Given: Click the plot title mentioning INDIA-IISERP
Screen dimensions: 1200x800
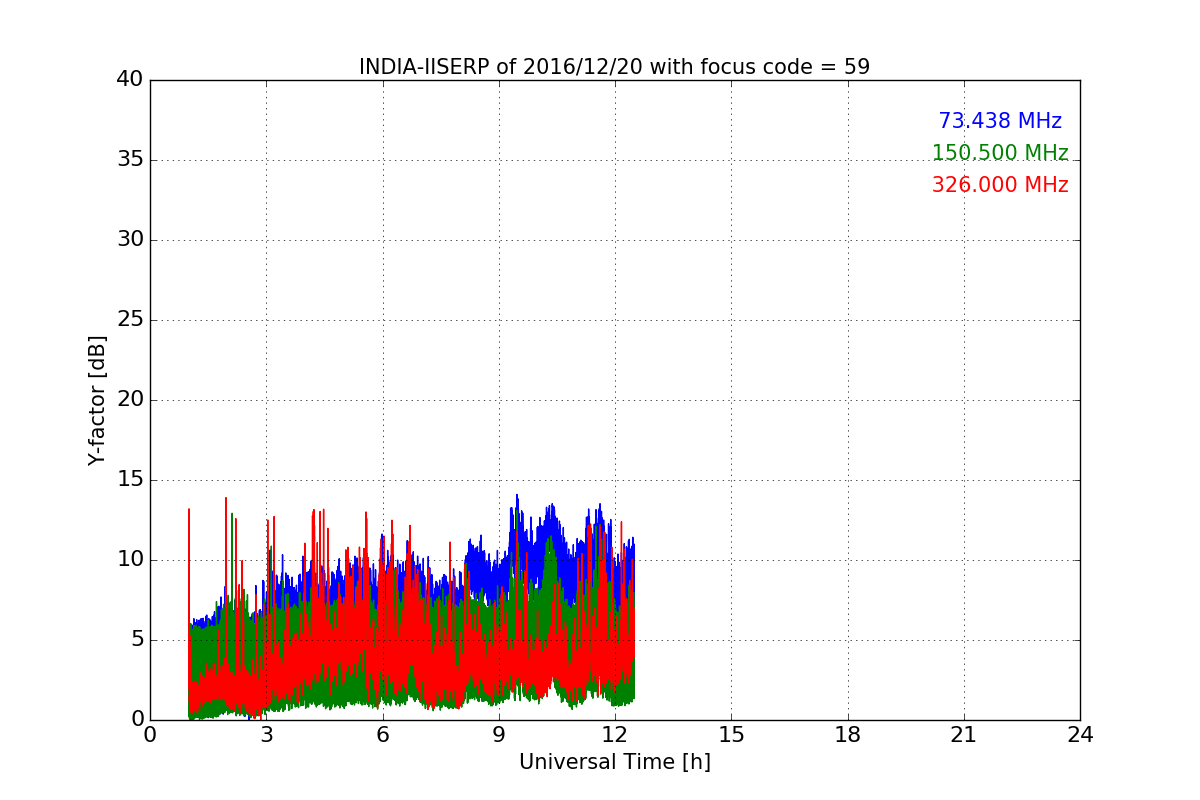Looking at the screenshot, I should [614, 67].
